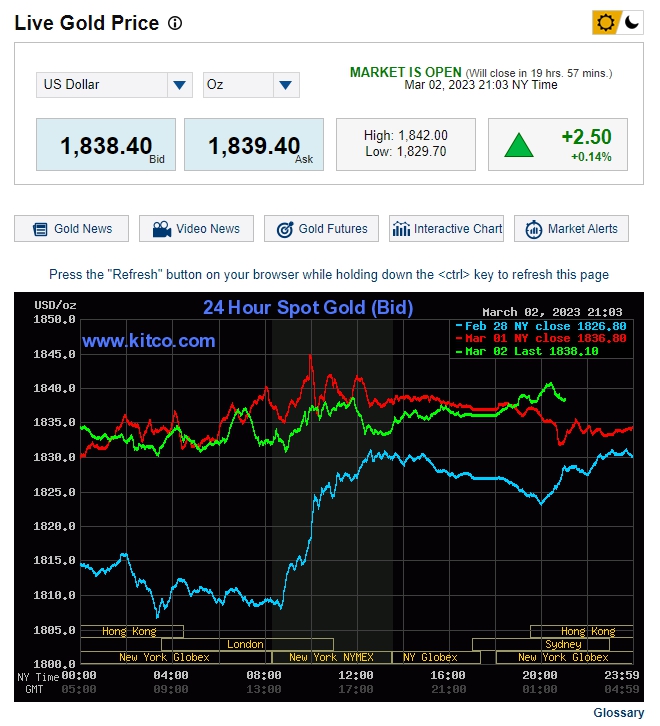Viewport: 660px width, 726px height.
Task: Click Mar 01 NY close 1836.80 legend entry
Action: (x=541, y=338)
